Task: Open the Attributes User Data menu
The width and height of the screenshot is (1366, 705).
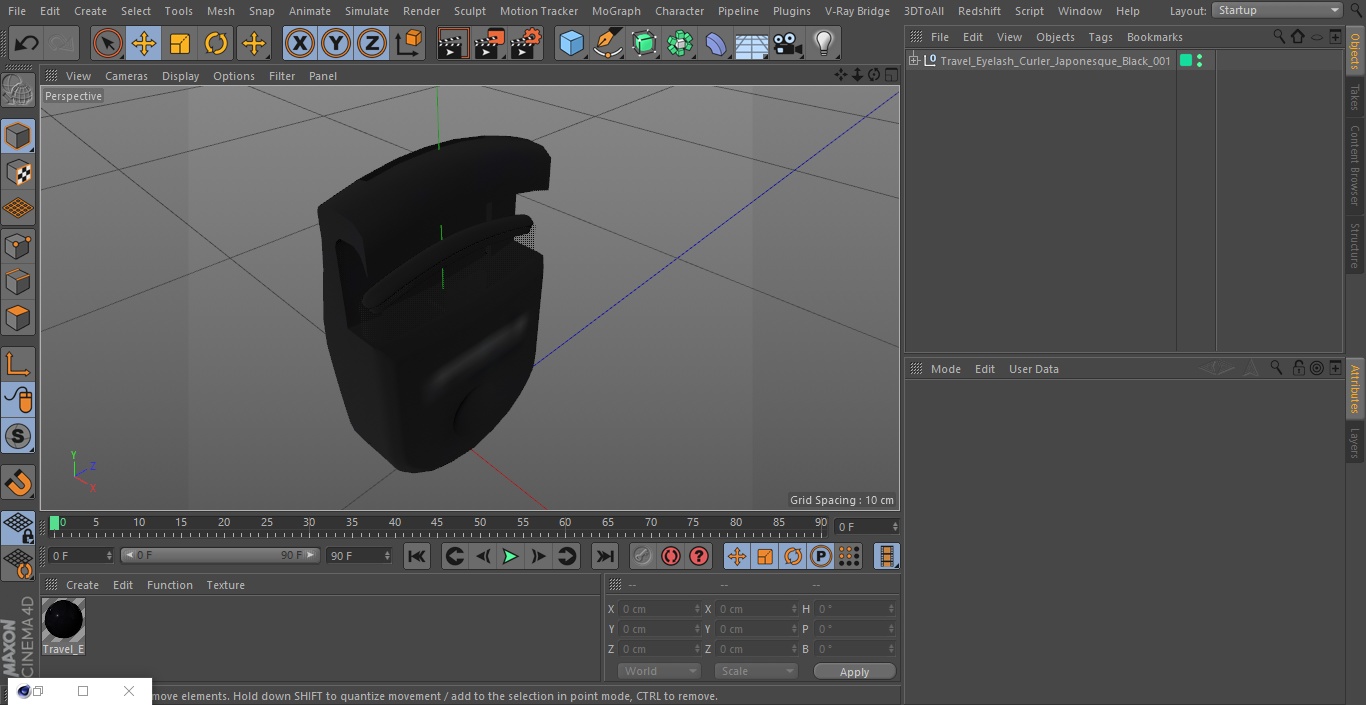Action: [1033, 369]
